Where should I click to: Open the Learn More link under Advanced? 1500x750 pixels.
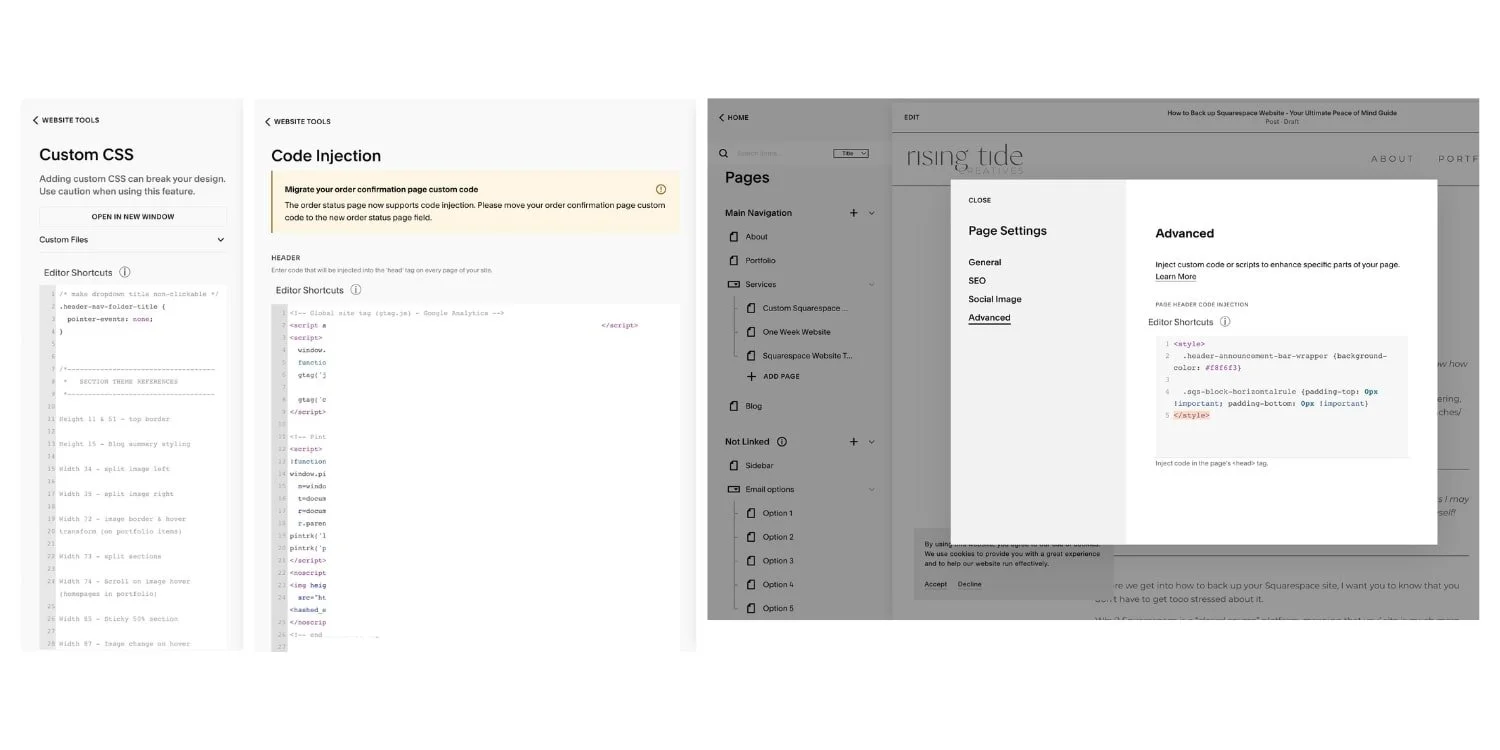(1176, 276)
